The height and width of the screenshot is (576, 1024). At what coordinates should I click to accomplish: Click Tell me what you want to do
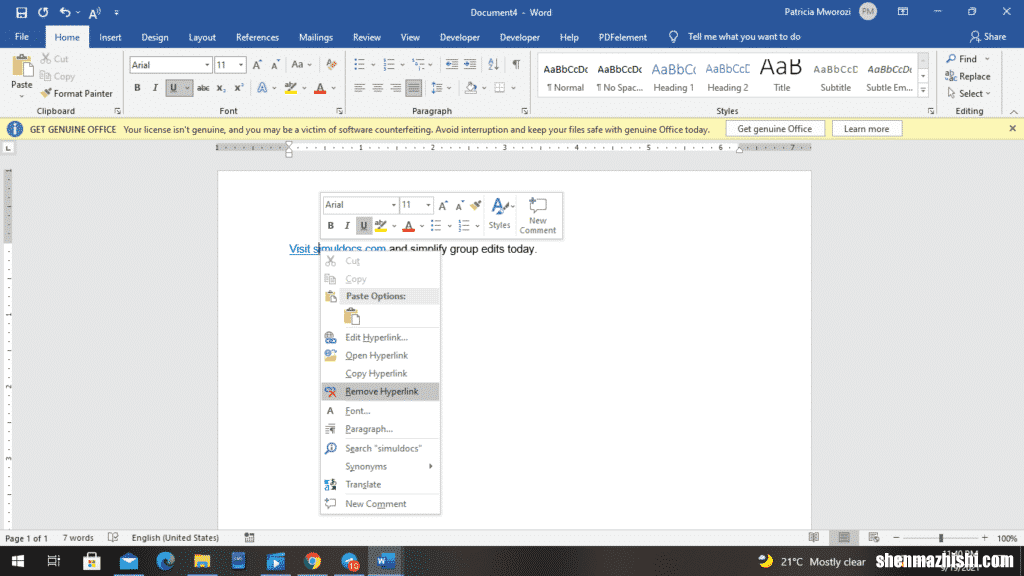[x=744, y=37]
